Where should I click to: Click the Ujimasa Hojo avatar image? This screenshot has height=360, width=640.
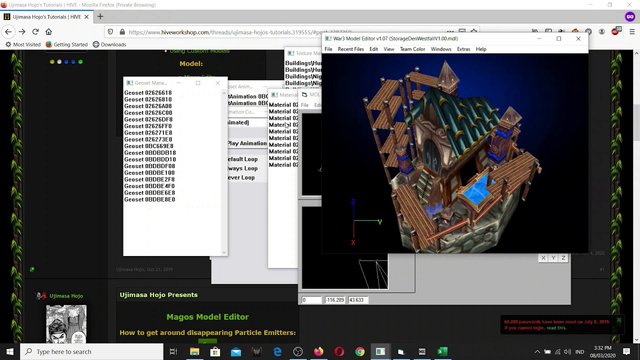(66, 324)
